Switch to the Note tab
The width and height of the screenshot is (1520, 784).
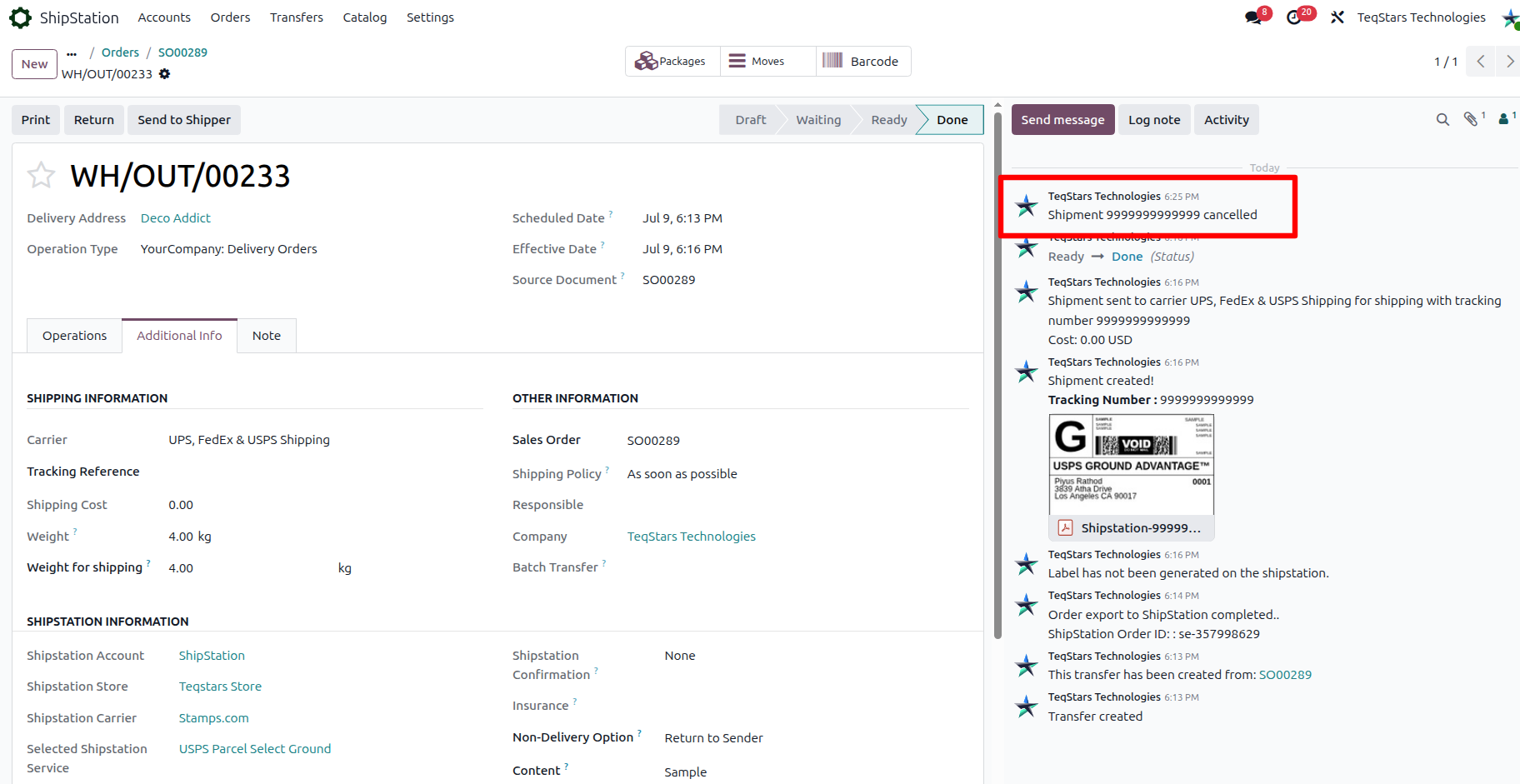click(267, 336)
